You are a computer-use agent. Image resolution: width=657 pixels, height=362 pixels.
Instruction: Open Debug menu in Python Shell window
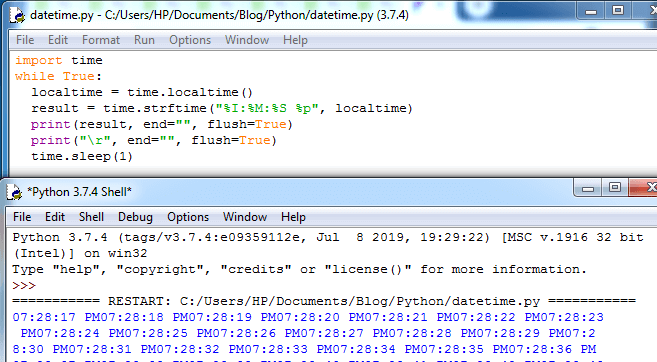pos(135,217)
